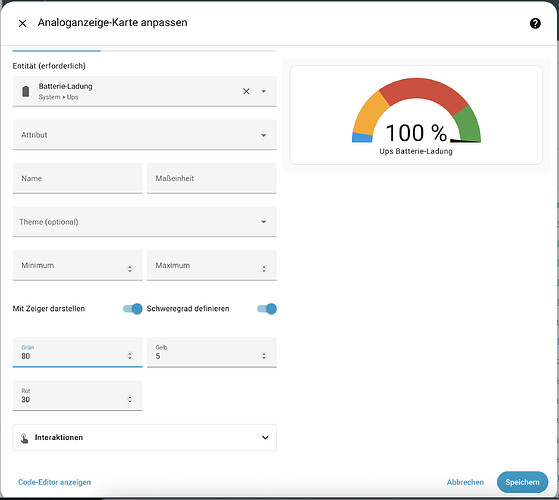Open the Theme (optional) dropdown
The image size is (559, 500).
pos(145,222)
